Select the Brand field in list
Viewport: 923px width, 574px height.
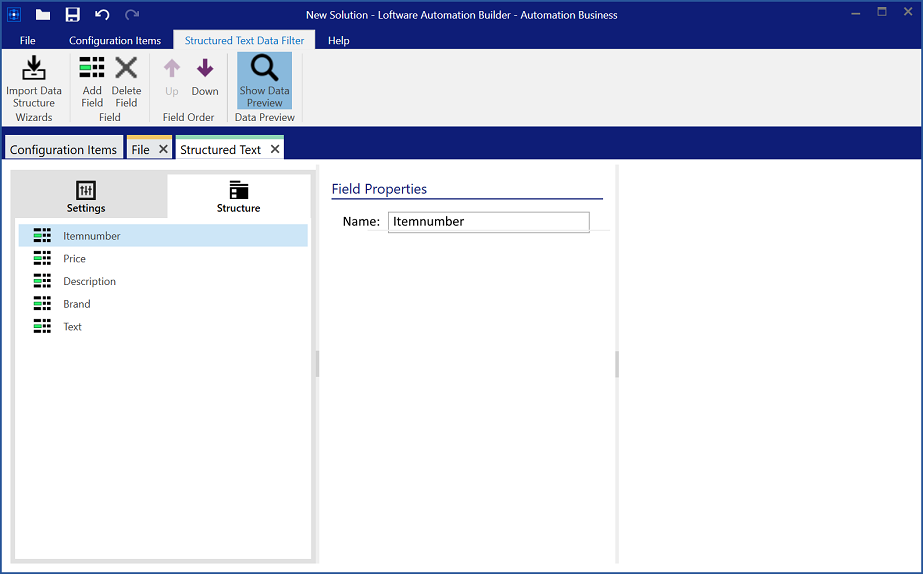tap(77, 304)
